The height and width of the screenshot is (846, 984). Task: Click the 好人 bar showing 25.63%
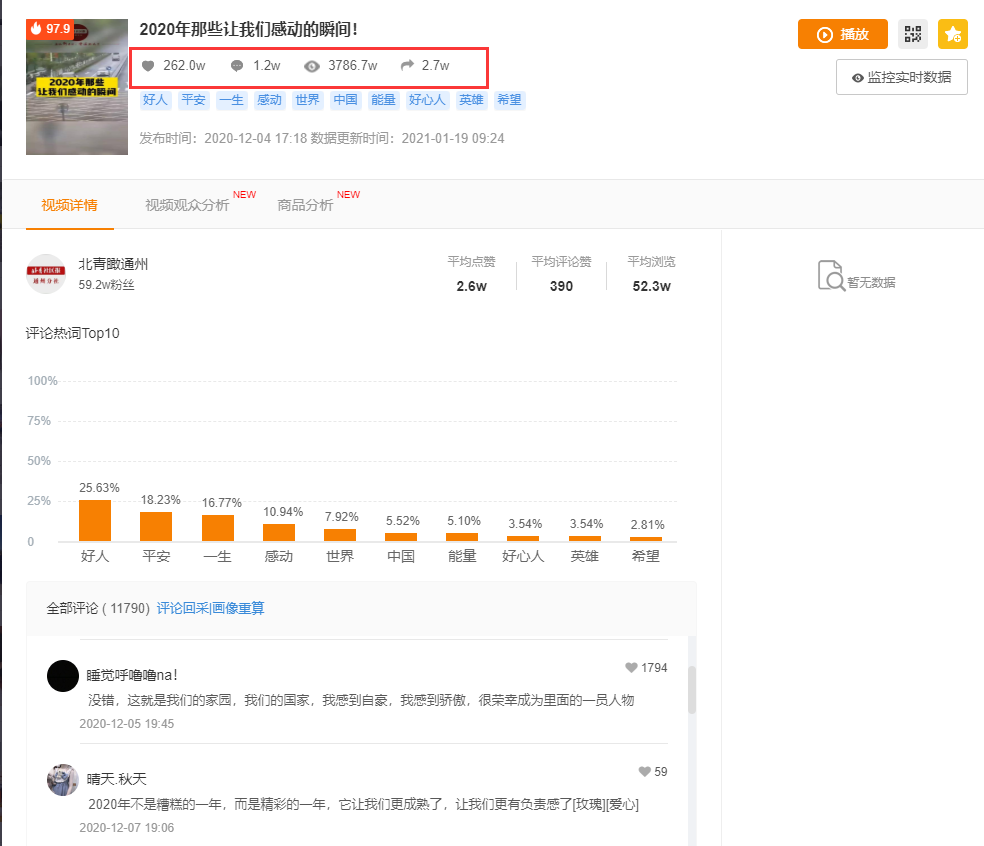tap(95, 520)
